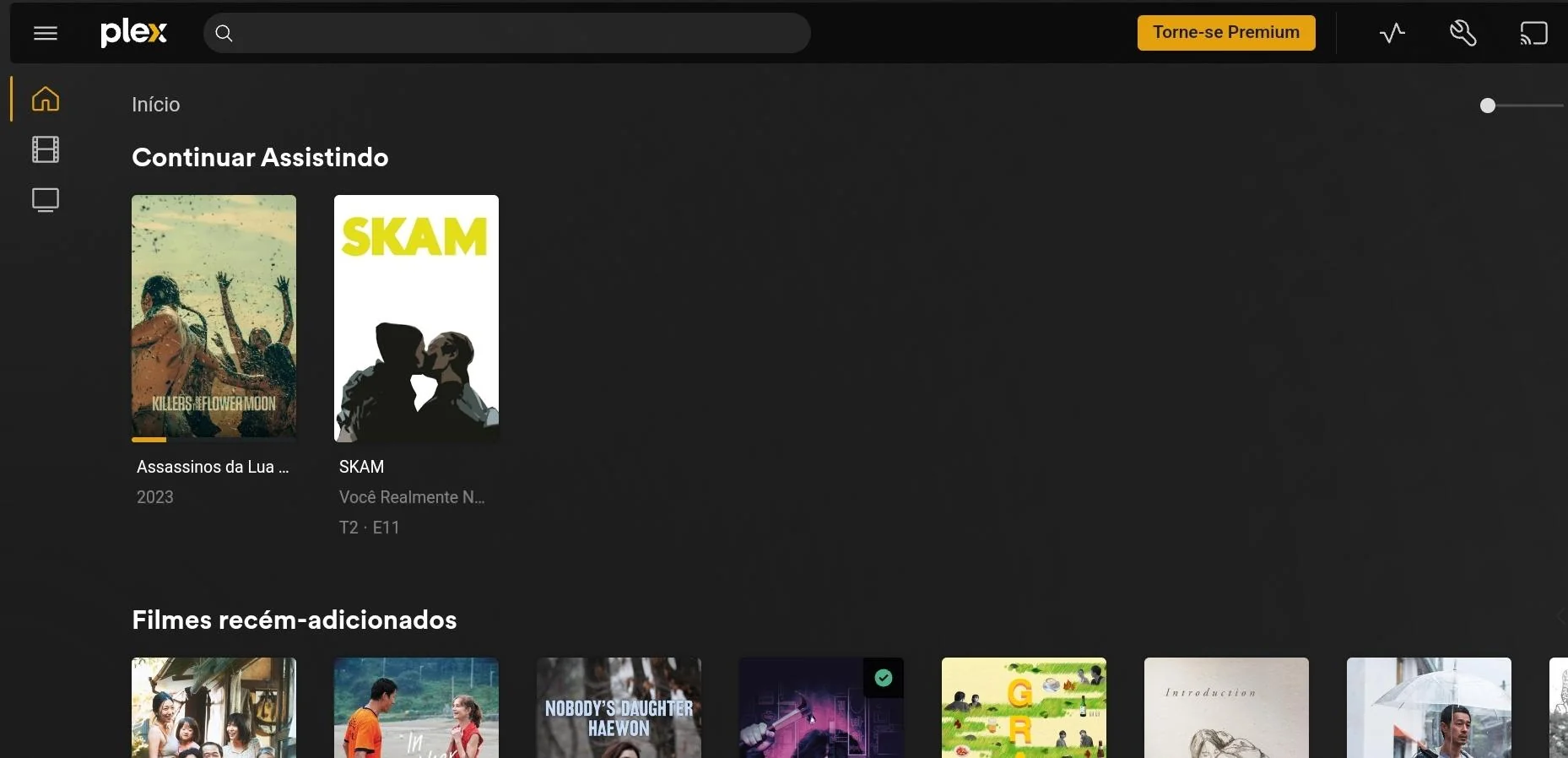Click the SKAM title link

tap(361, 467)
